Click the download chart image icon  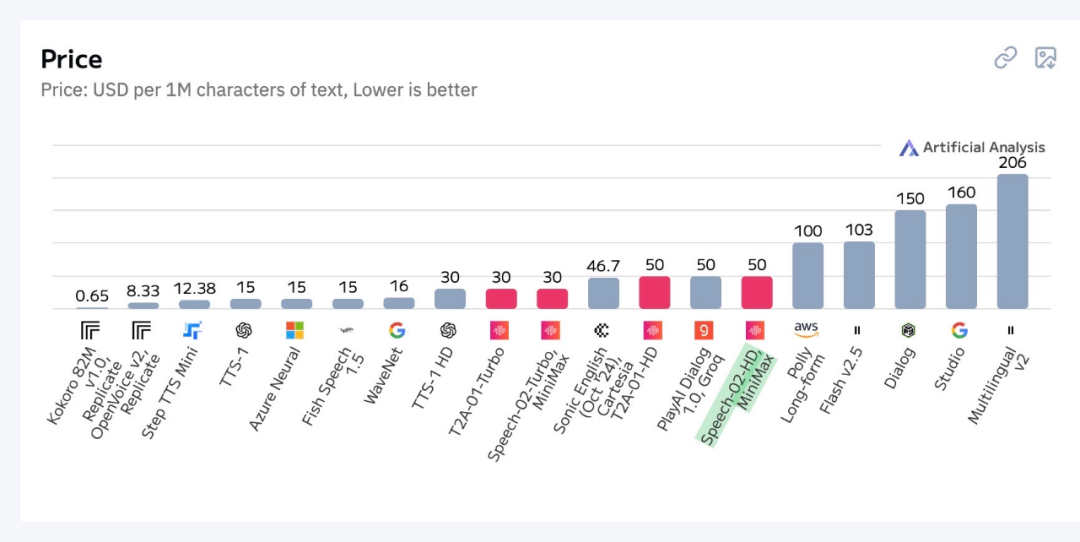[1045, 58]
